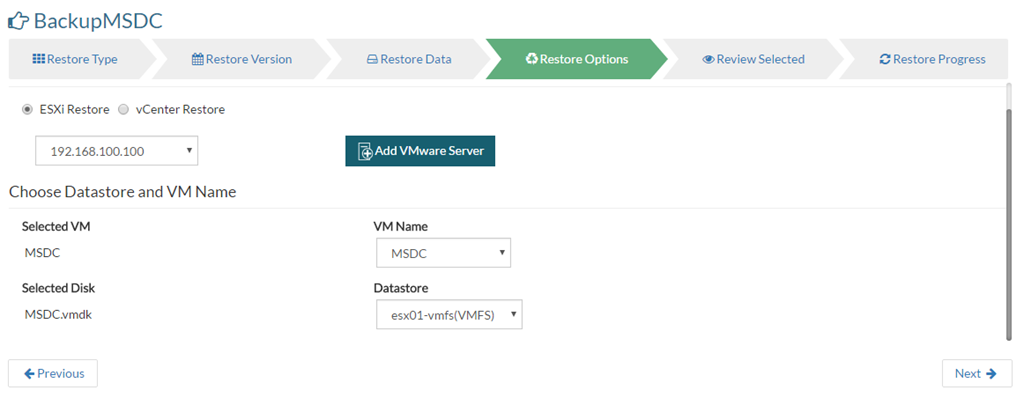Select the ESXi Restore radio button
This screenshot has height=405, width=1024.
point(27,110)
